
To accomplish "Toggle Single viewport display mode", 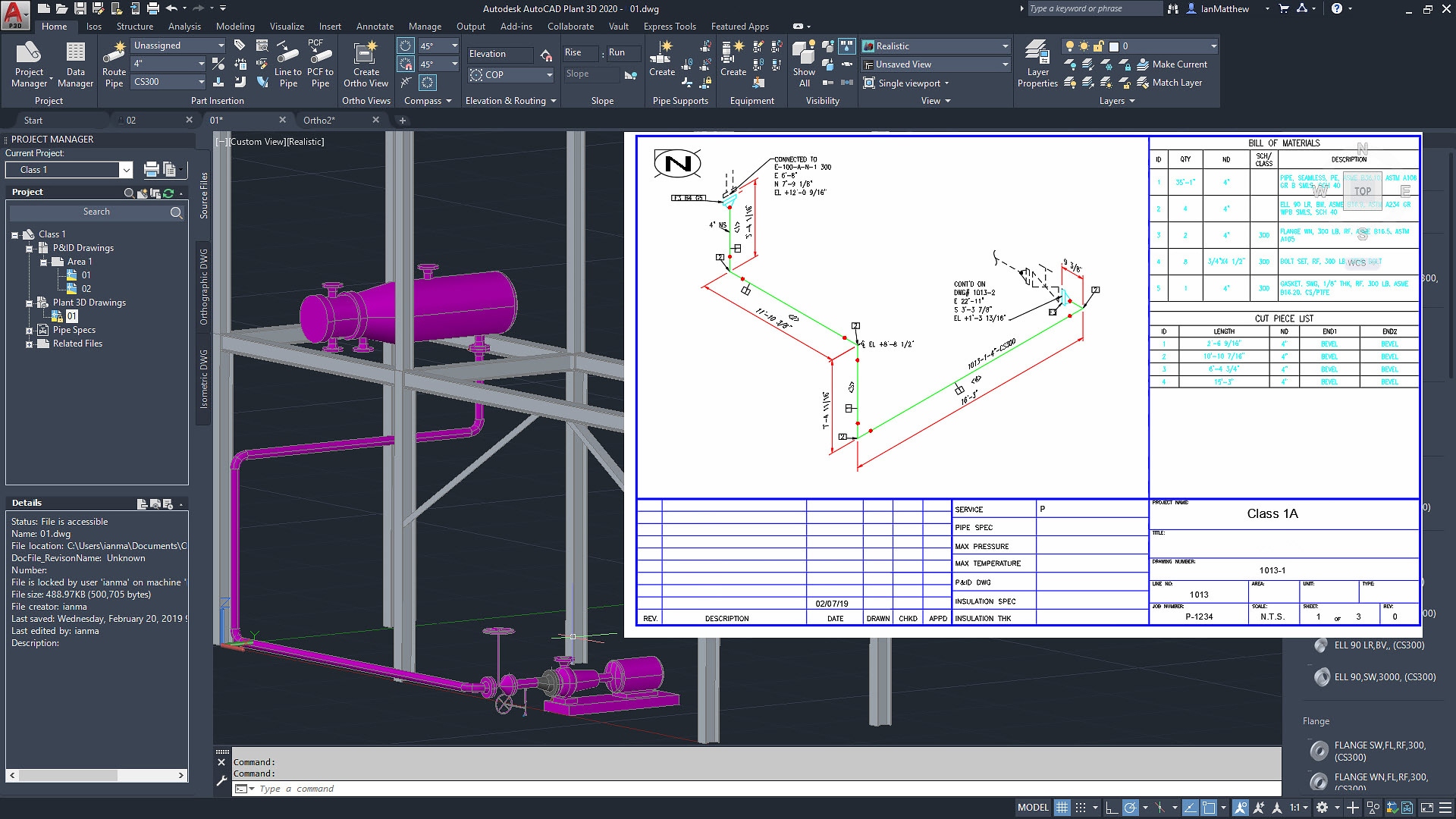I will click(905, 83).
